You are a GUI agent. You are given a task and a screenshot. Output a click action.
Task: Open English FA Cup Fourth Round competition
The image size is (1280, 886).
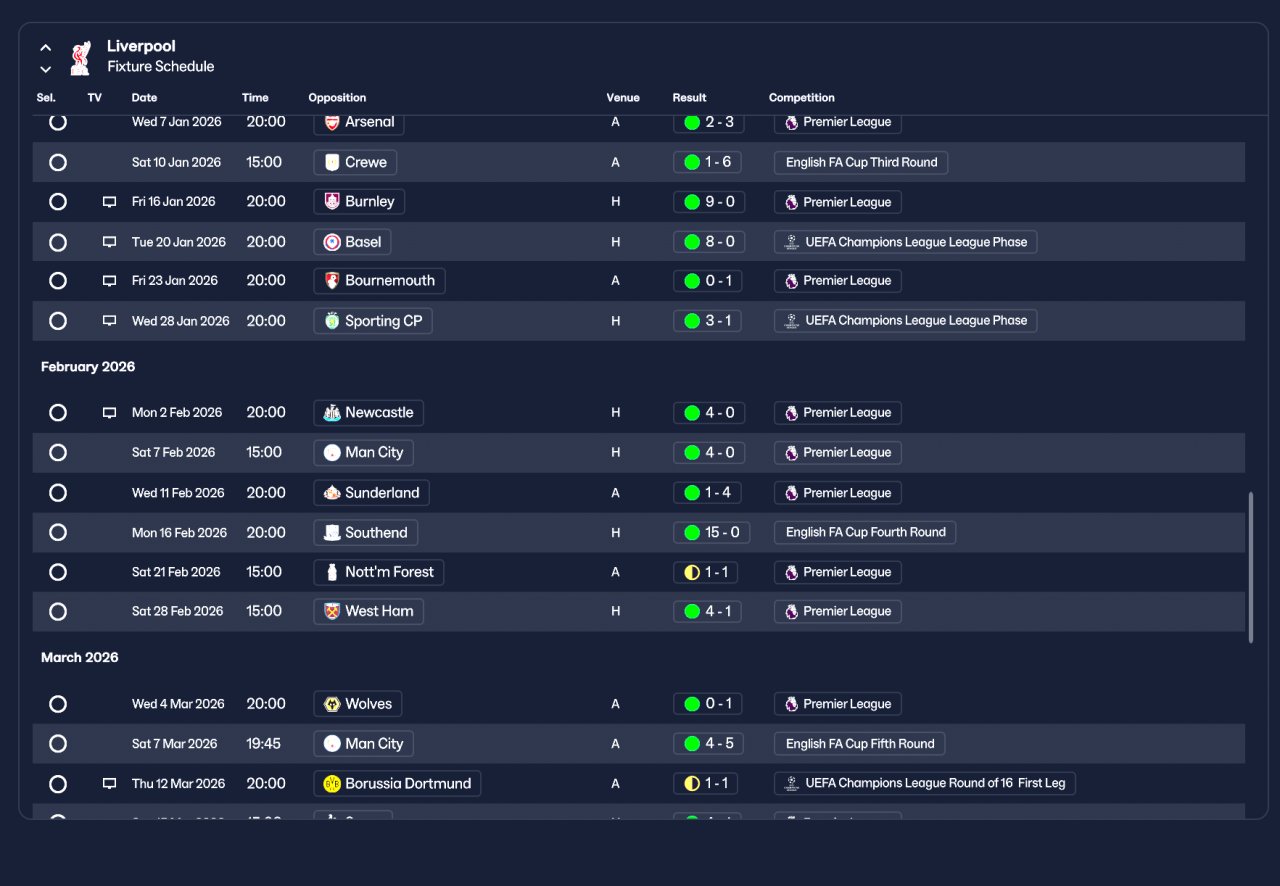865,533
